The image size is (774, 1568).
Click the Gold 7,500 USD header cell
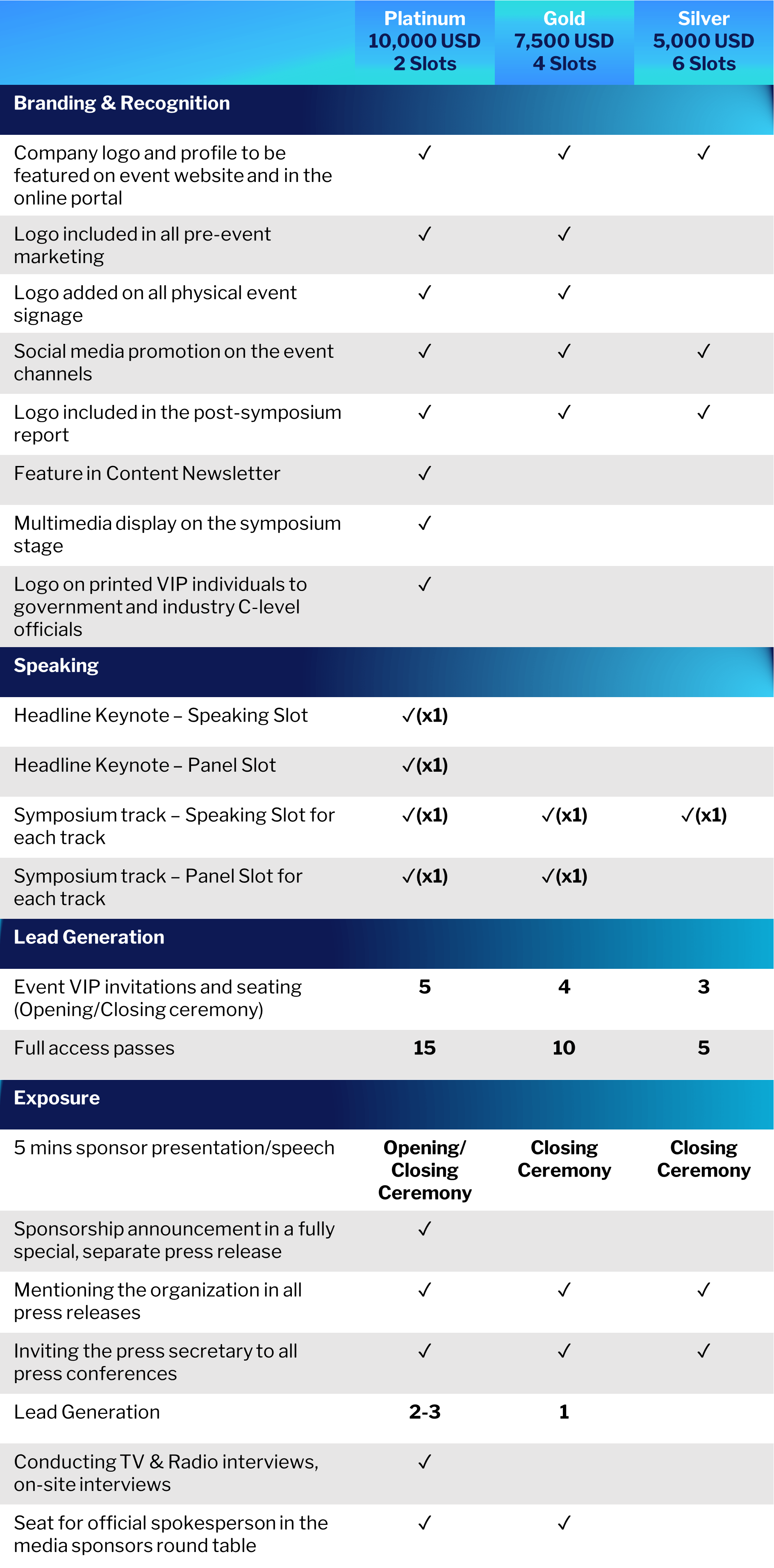564,41
